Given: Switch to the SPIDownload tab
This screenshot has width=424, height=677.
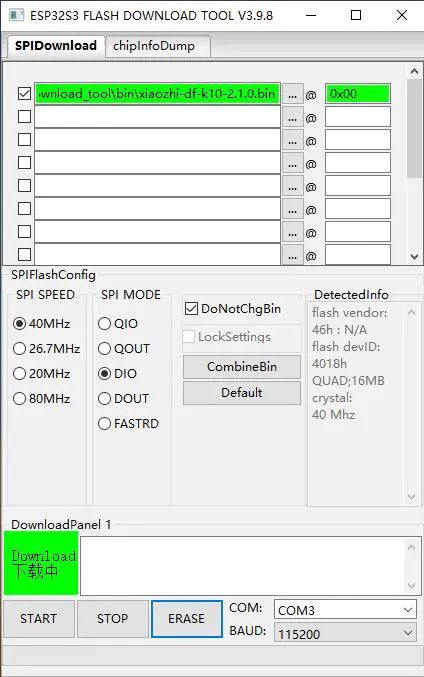Looking at the screenshot, I should (56, 46).
